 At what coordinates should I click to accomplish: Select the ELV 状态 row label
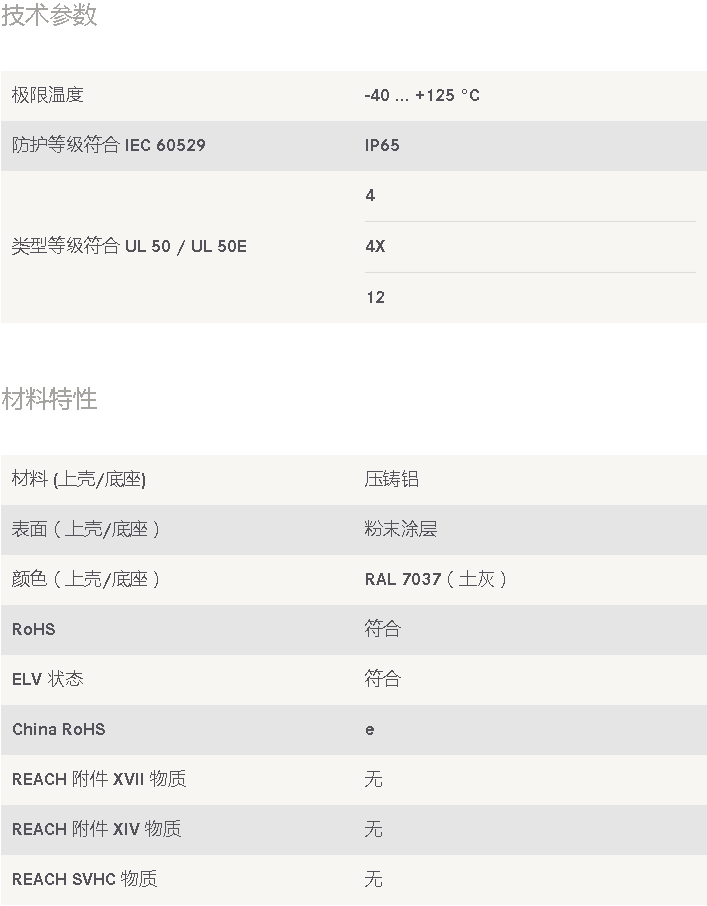tap(47, 679)
